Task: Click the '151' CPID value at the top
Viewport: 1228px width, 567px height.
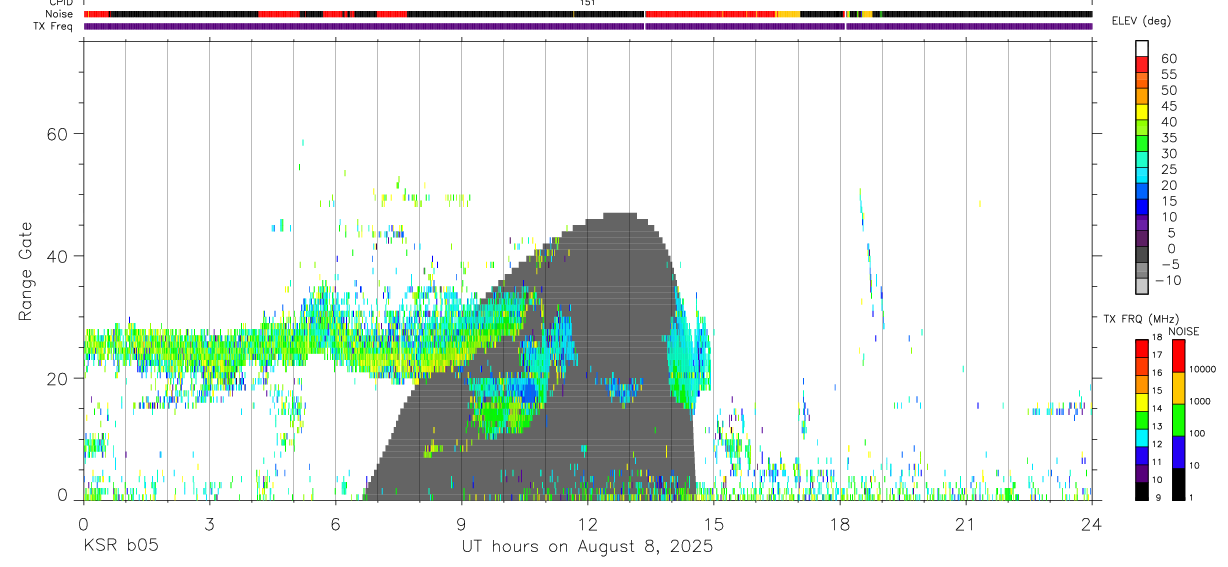Action: click(587, 3)
